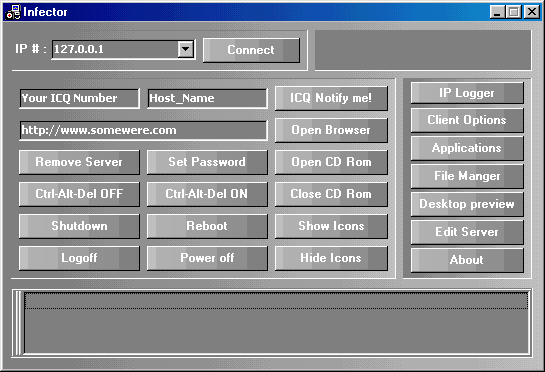
Task: Click the Your ICQ Number field
Action: click(x=79, y=98)
